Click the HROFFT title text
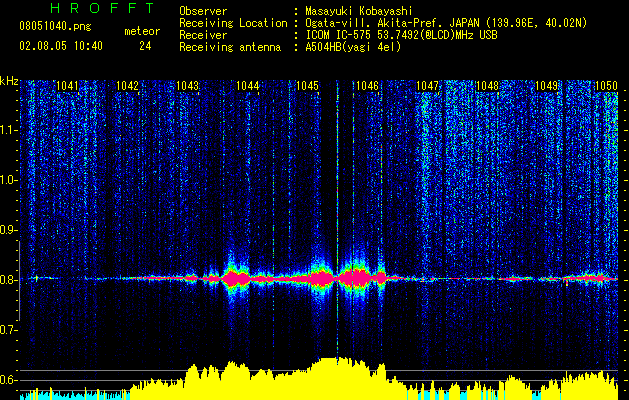The width and height of the screenshot is (629, 400). coord(102,8)
